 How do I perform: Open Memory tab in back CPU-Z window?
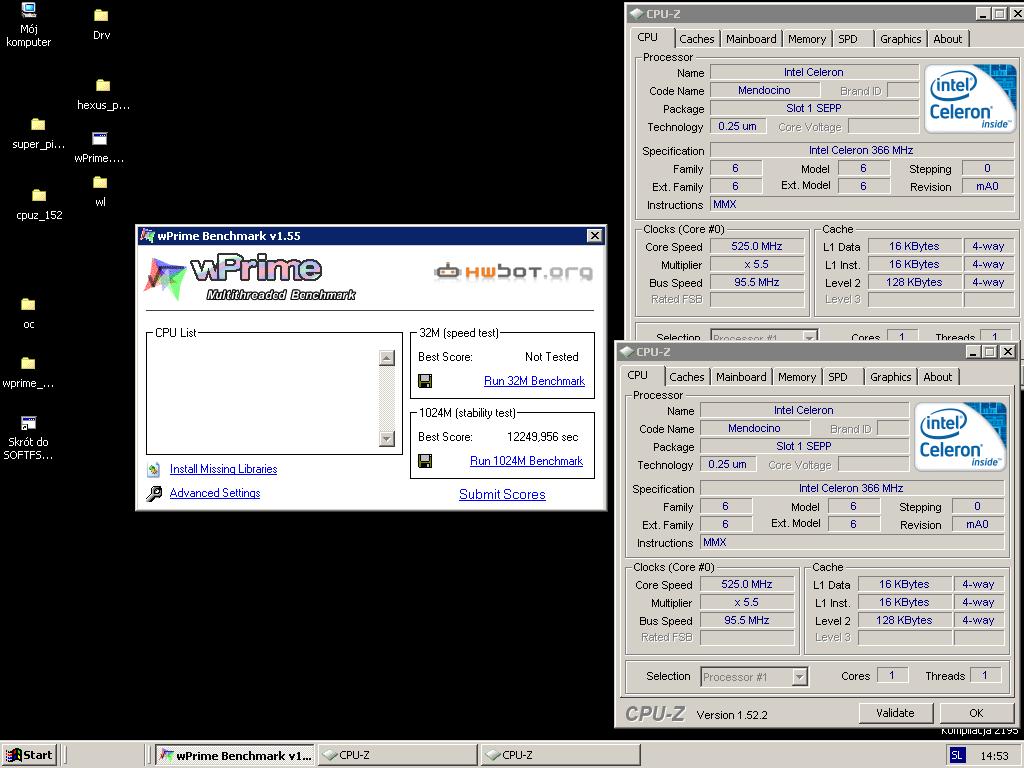coord(807,39)
